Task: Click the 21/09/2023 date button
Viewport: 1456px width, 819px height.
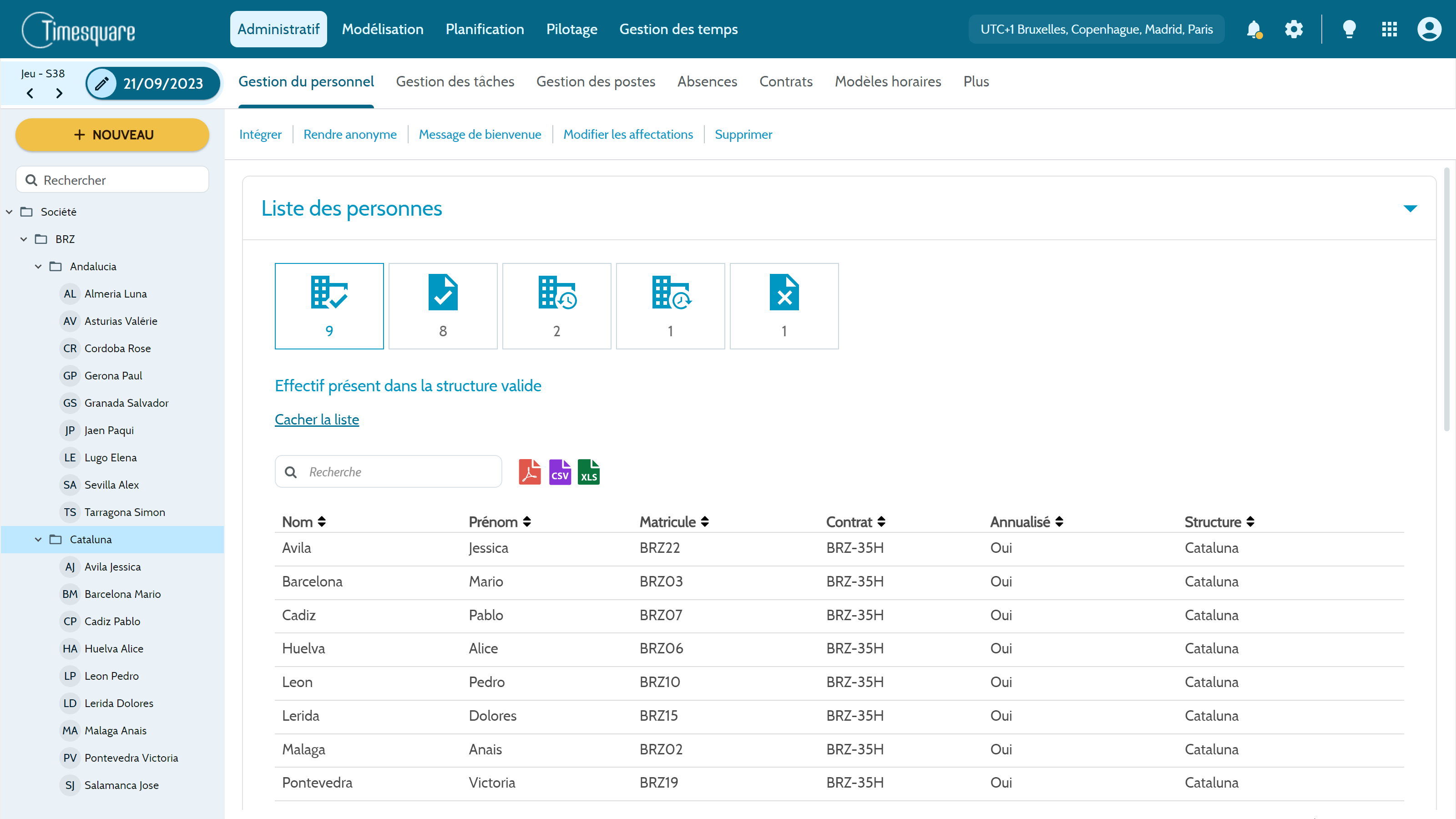Action: tap(152, 84)
